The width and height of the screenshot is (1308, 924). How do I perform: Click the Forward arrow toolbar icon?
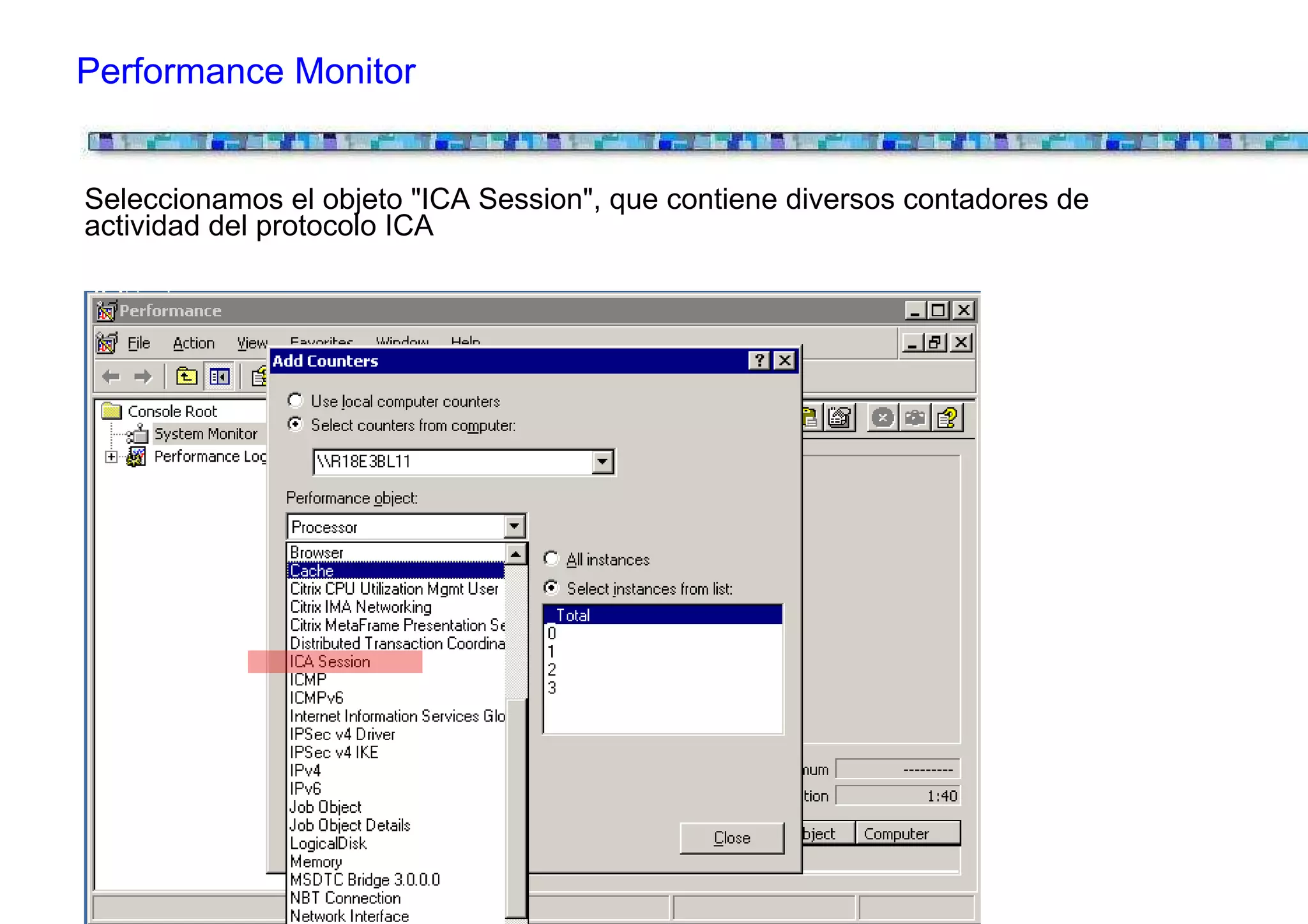coord(143,377)
